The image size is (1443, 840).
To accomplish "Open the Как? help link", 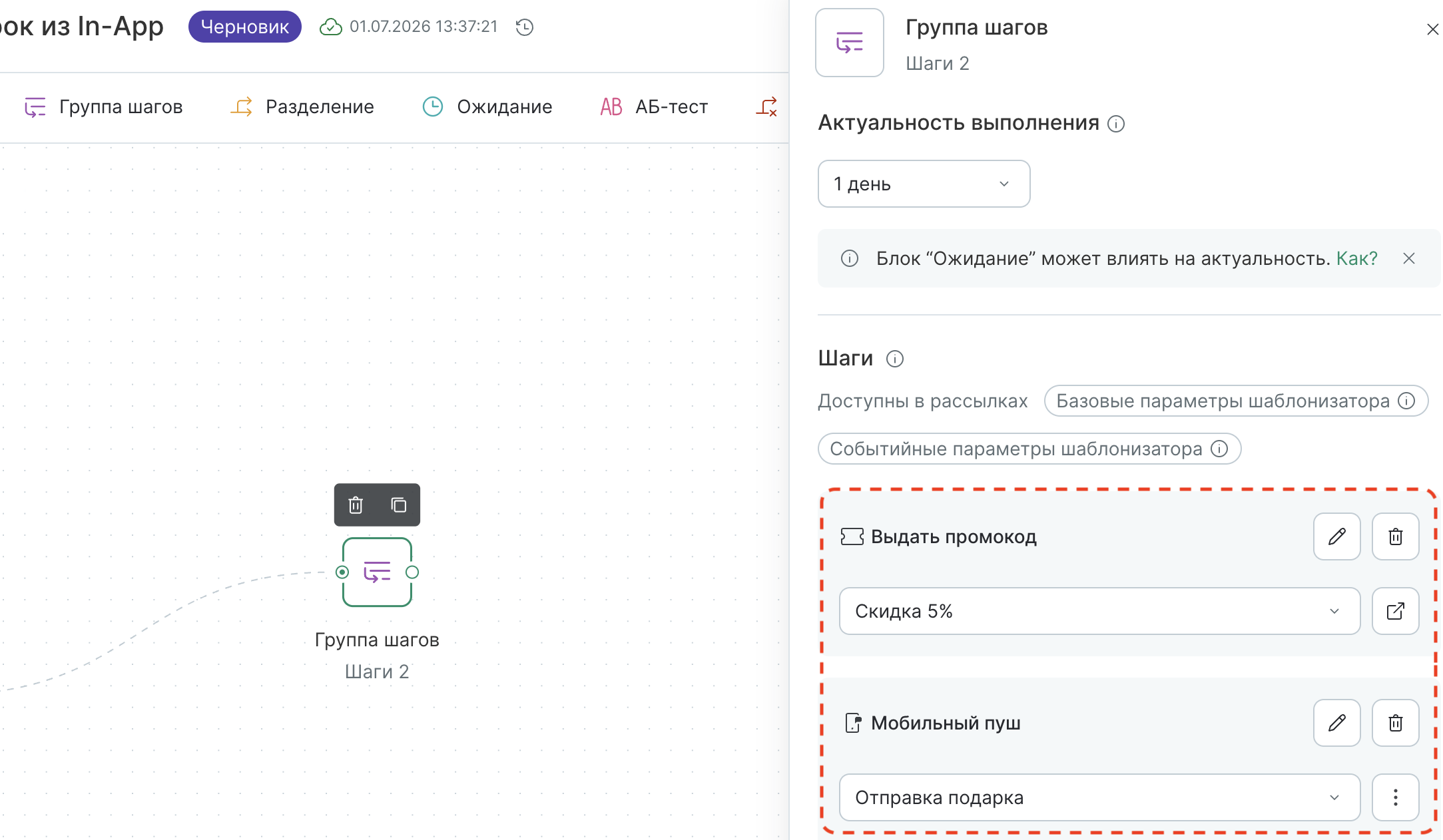I will tap(1356, 258).
